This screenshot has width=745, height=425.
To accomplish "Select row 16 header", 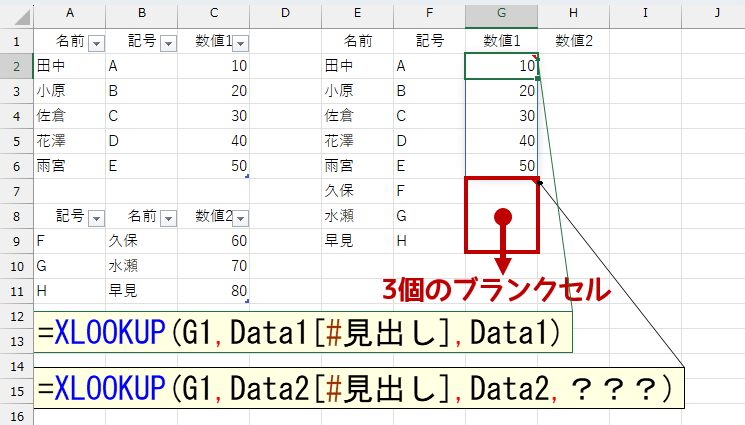I will pyautogui.click(x=17, y=416).
